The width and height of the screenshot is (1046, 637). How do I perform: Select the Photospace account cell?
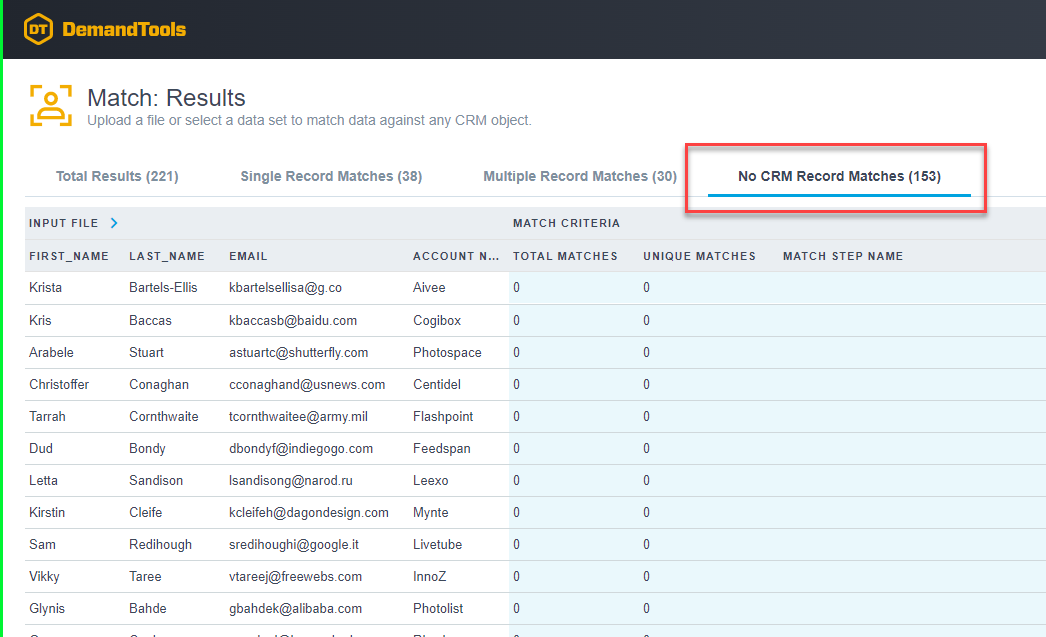click(x=447, y=352)
